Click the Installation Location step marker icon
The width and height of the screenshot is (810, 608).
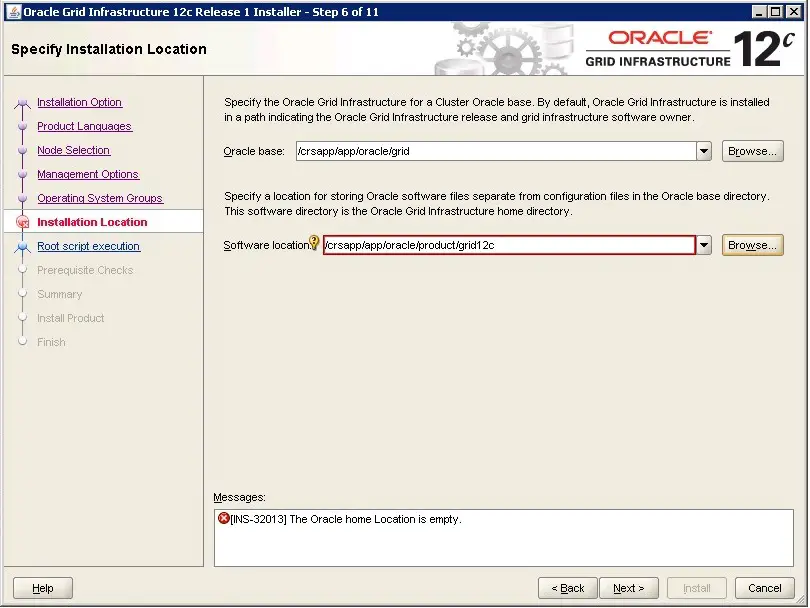coord(22,222)
